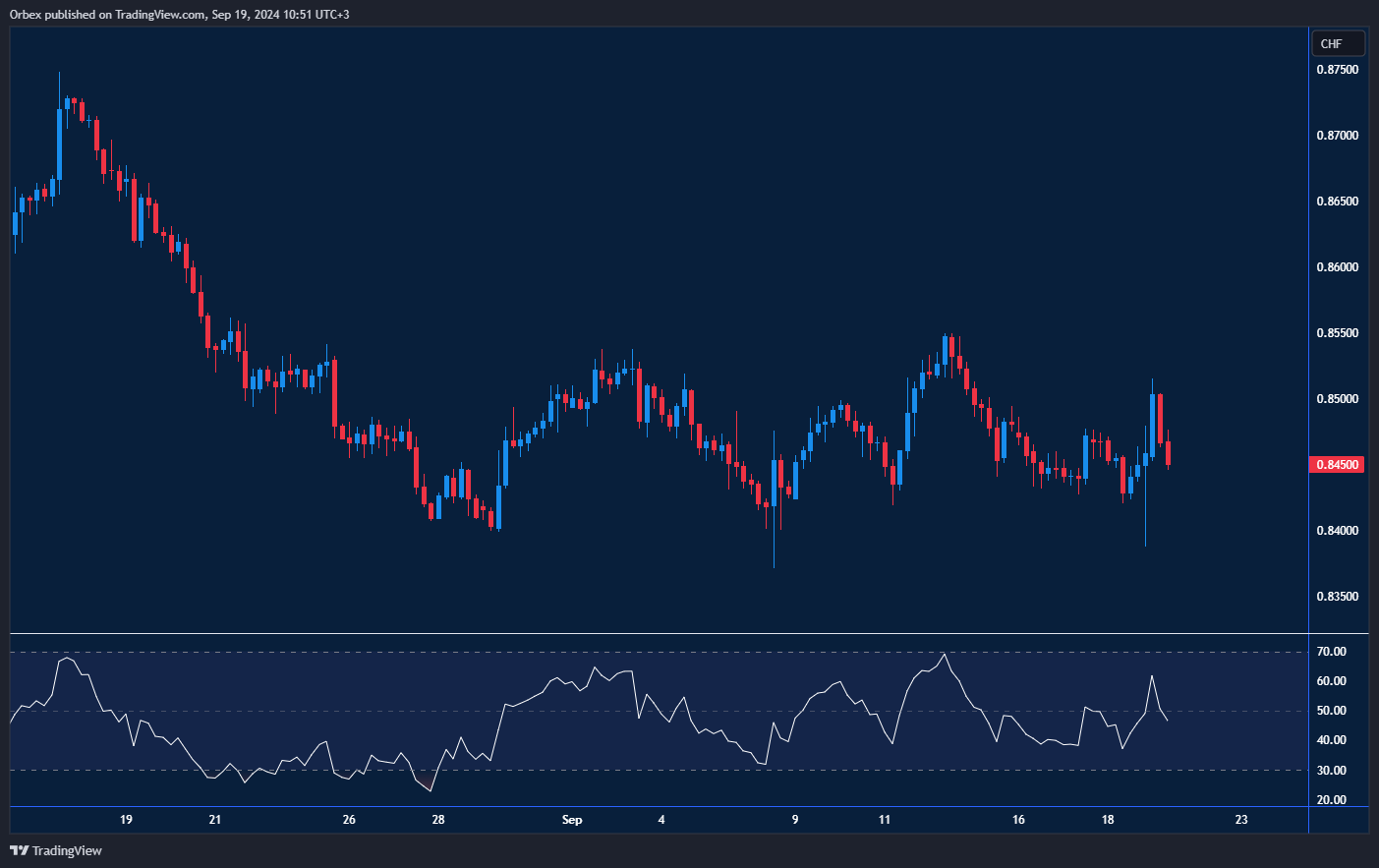Screen dimensions: 1379x868
Task: Click the separator line above RSI pane
Action: (659, 634)
